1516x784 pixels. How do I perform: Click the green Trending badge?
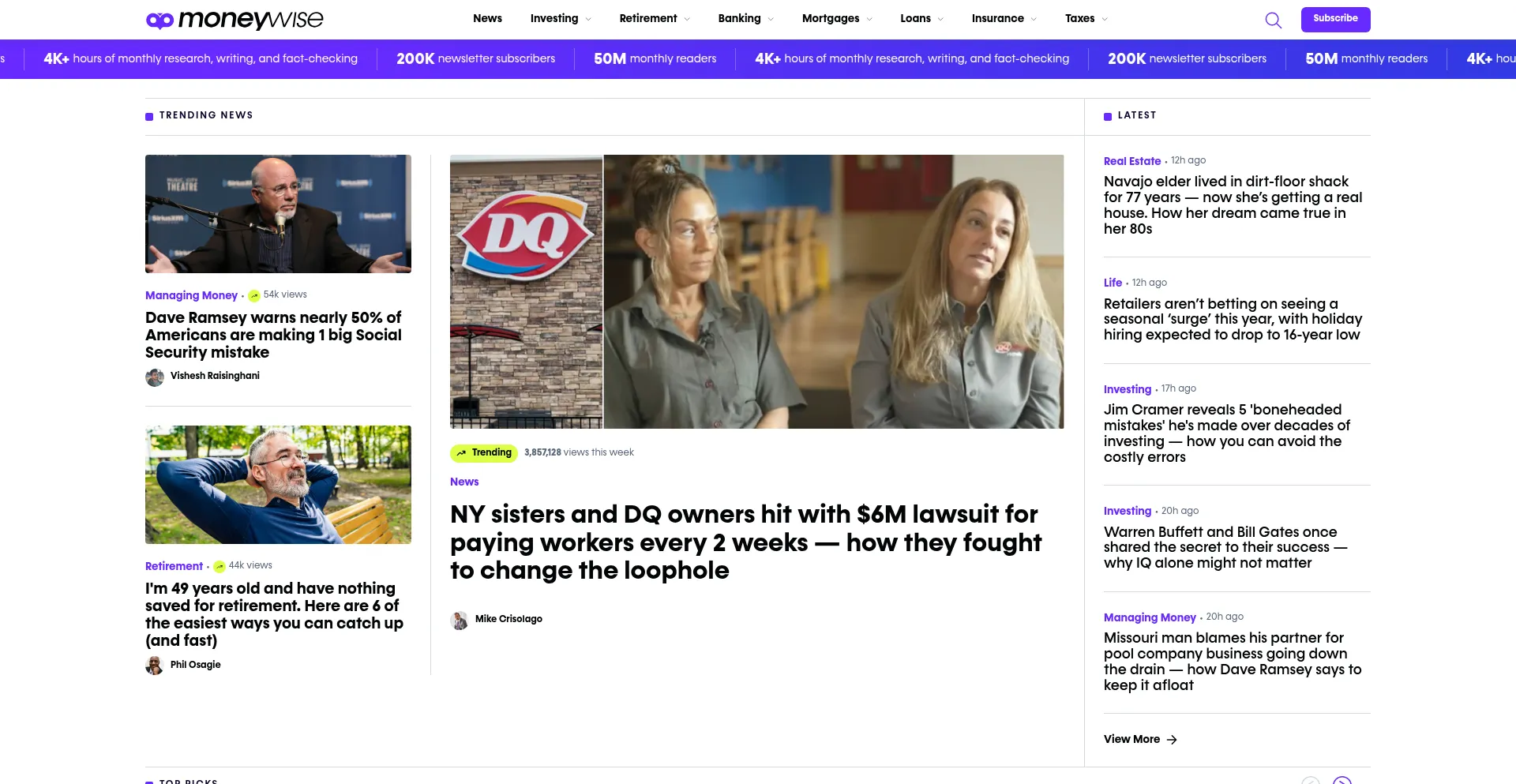tap(483, 453)
